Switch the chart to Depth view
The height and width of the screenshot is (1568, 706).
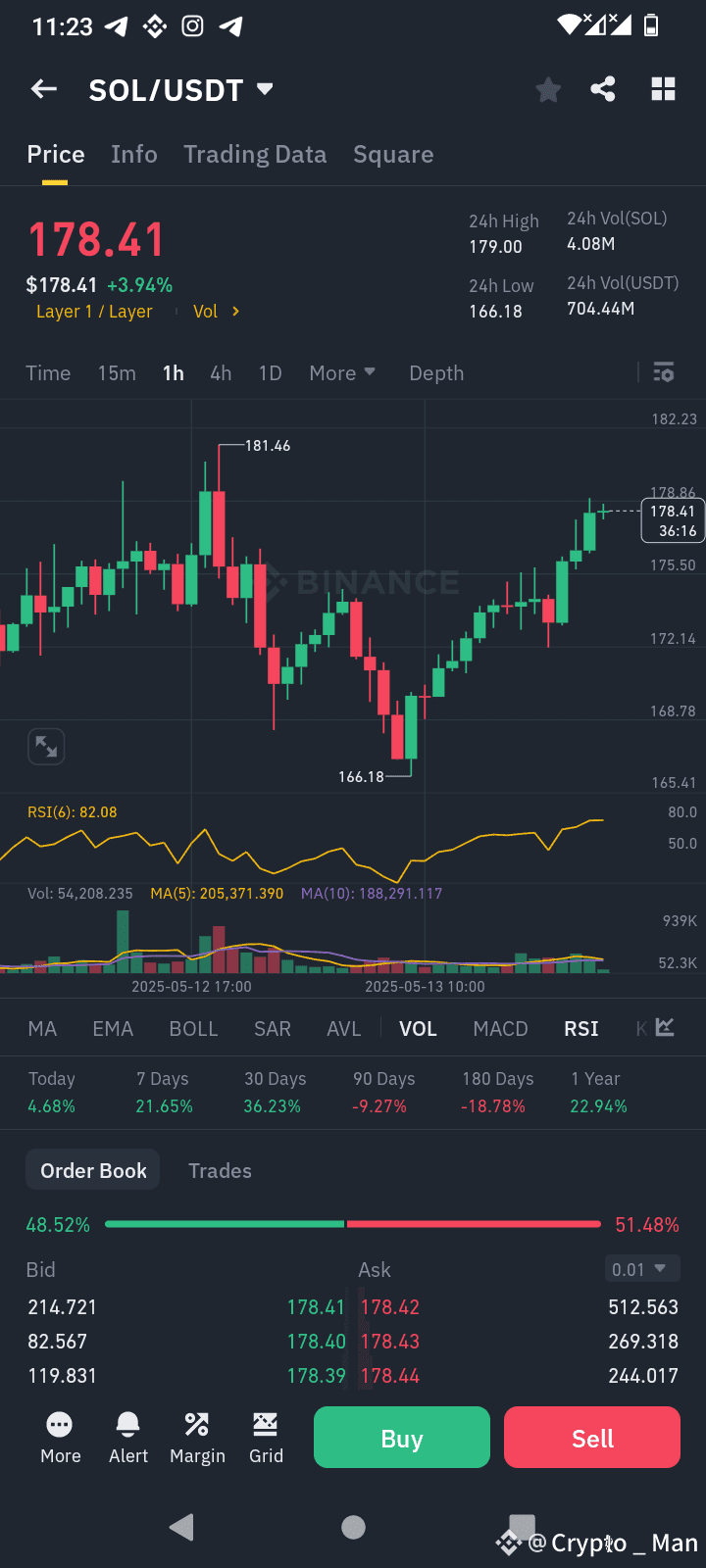click(436, 373)
